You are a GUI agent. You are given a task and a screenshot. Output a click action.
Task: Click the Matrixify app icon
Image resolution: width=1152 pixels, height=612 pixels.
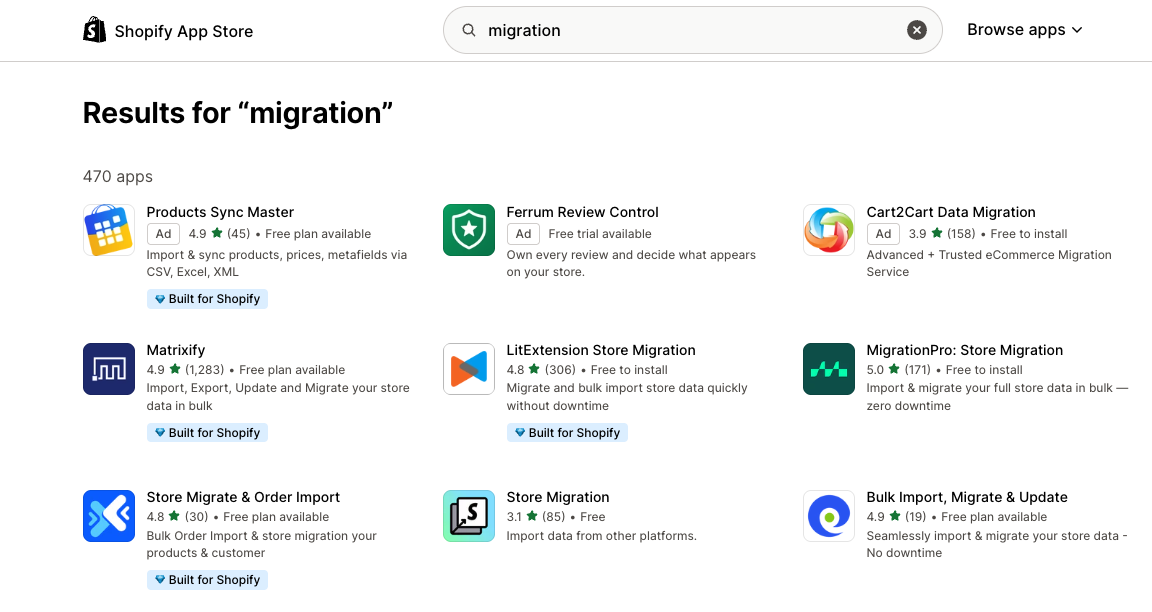coord(109,369)
